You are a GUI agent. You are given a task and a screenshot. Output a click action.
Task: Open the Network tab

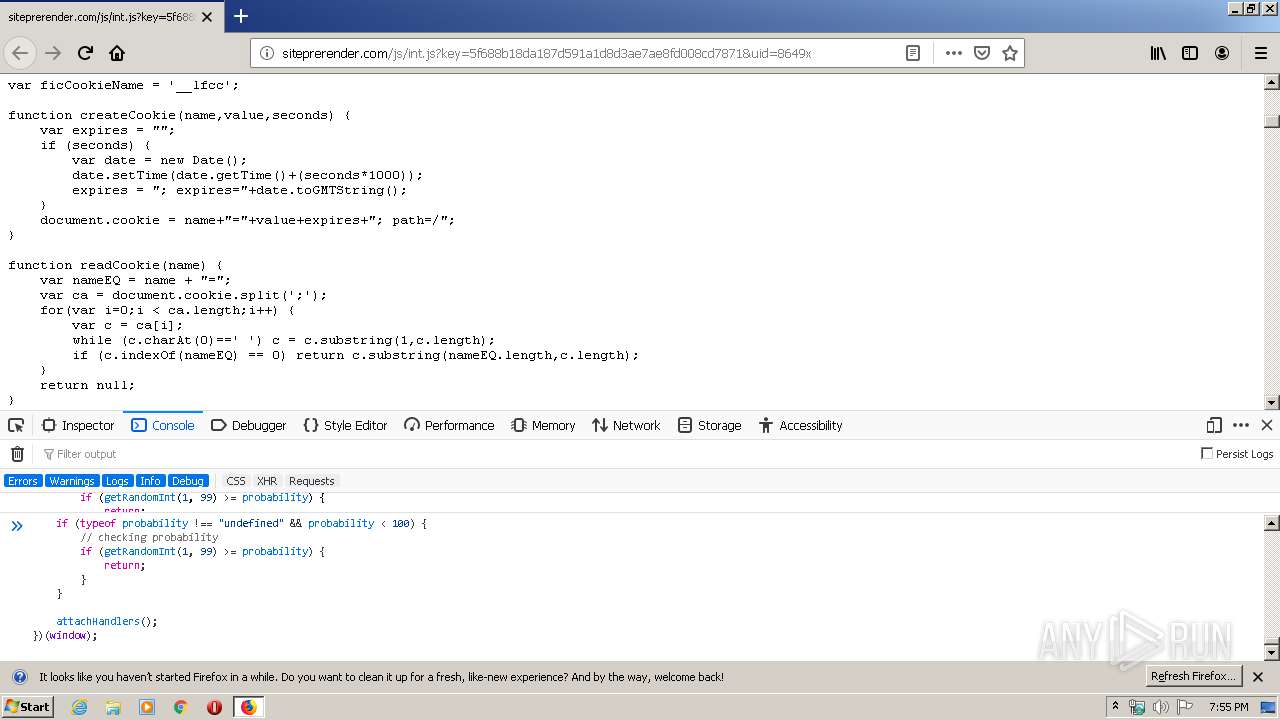coord(626,425)
